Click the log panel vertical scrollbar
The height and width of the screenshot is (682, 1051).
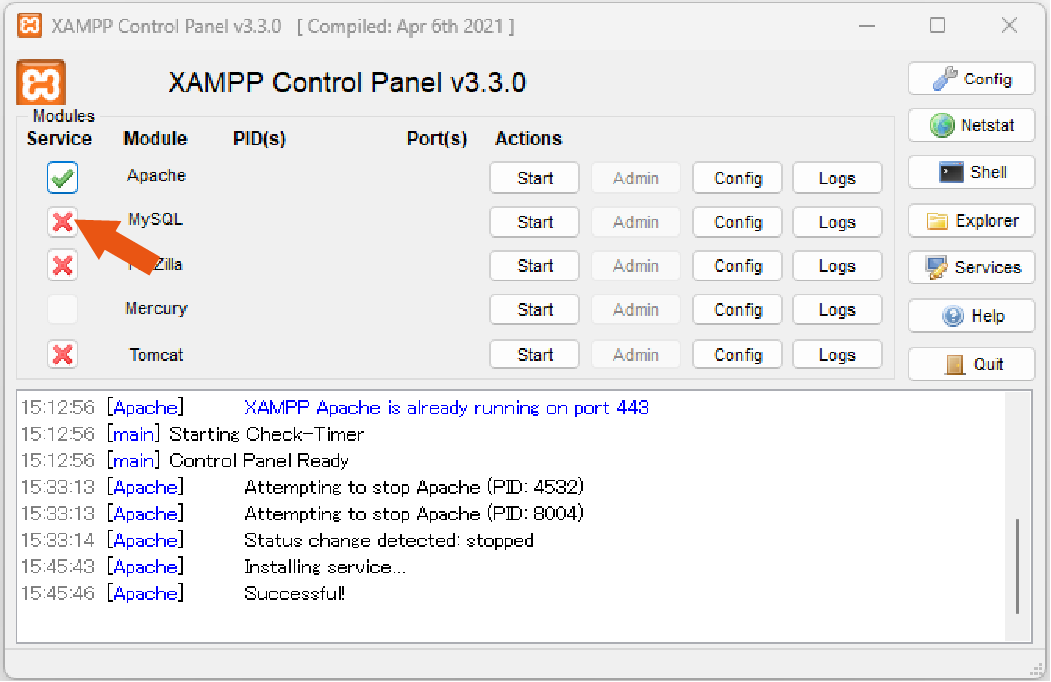(1017, 516)
